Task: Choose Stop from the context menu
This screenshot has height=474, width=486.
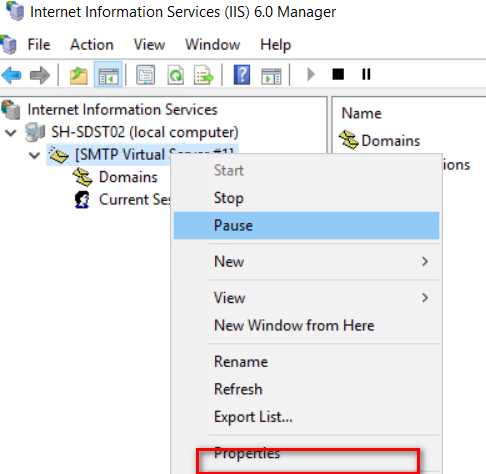Action: click(307, 198)
